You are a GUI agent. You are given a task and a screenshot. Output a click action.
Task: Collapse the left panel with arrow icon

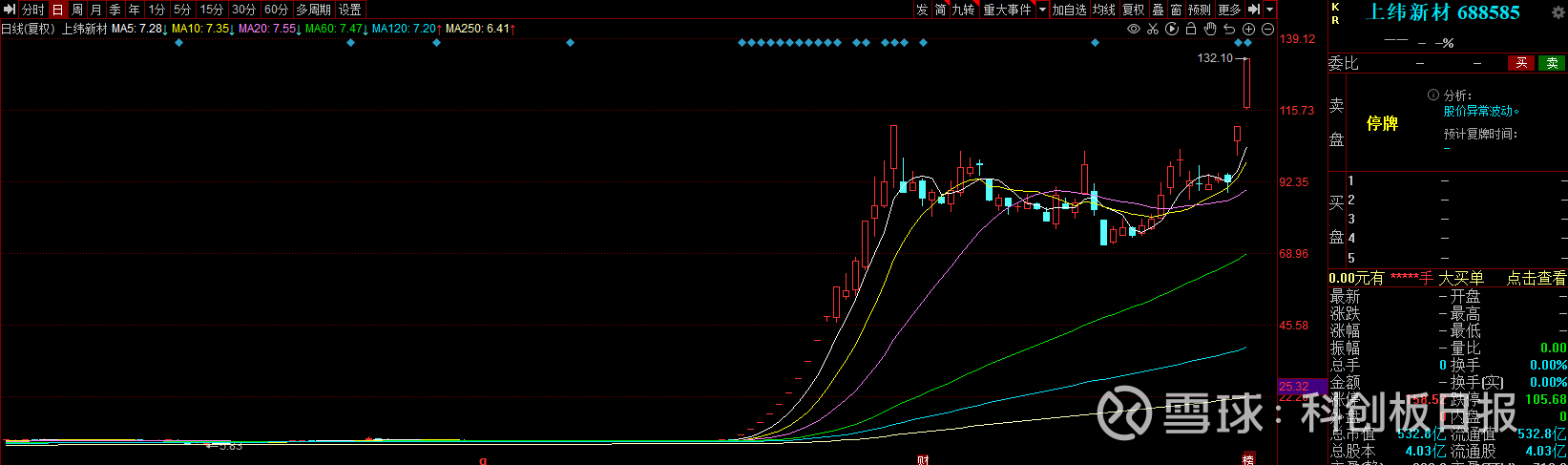click(10, 10)
